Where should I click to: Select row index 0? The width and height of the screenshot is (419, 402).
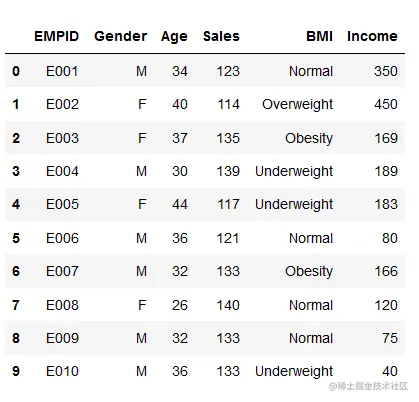pyautogui.click(x=16, y=71)
